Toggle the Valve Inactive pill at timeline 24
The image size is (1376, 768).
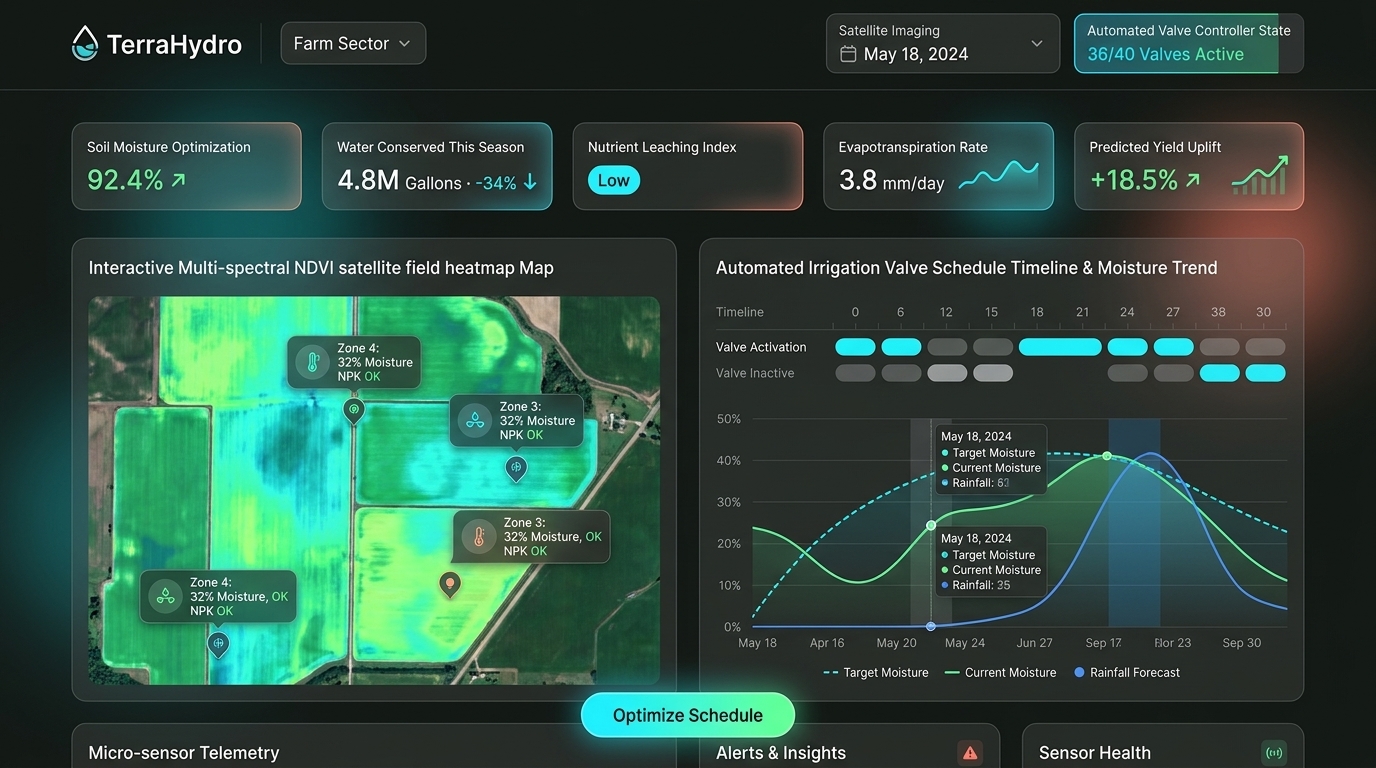point(1128,373)
